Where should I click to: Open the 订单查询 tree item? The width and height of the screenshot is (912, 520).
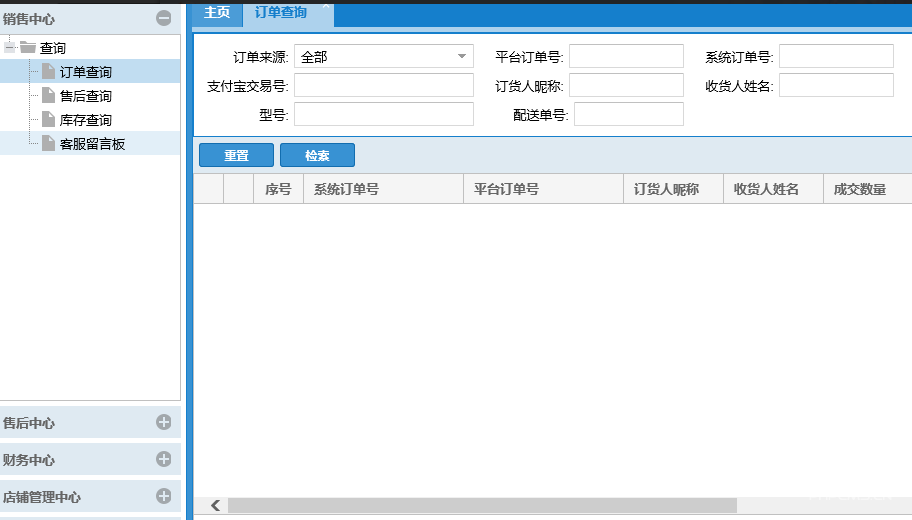[x=90, y=71]
